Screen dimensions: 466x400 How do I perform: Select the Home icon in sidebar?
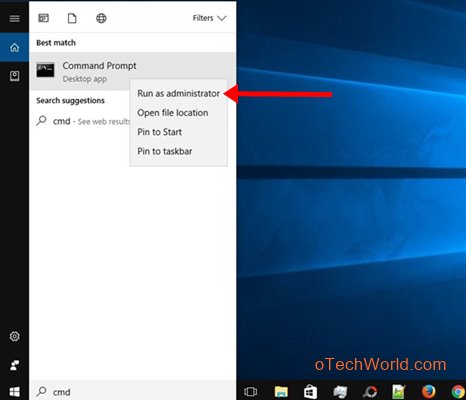tap(14, 48)
